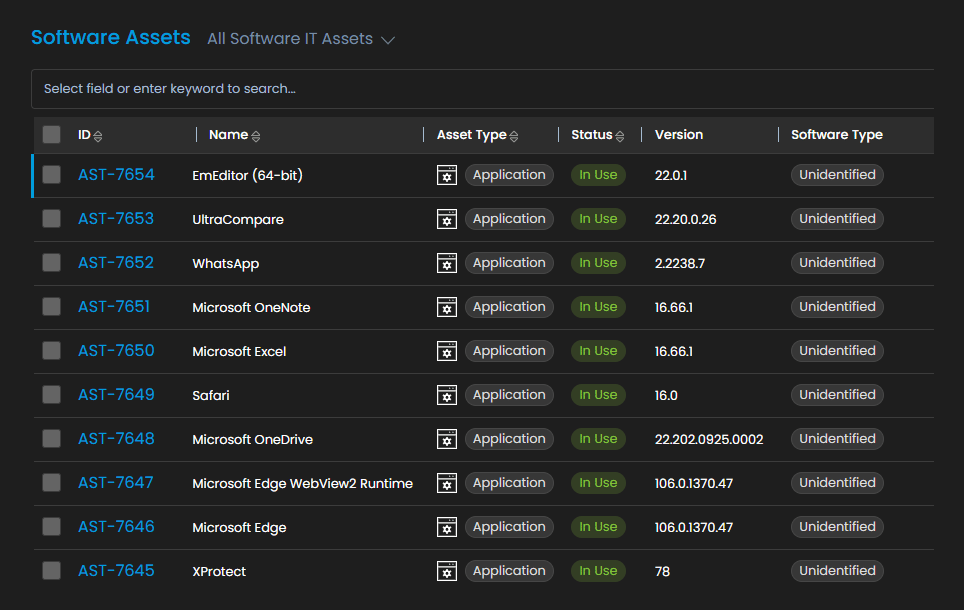Tick the XProtect row checkbox
The width and height of the screenshot is (964, 610).
pos(52,570)
